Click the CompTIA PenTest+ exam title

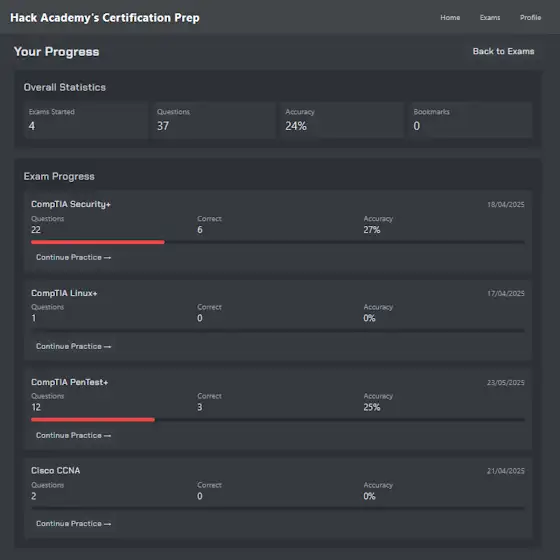pyautogui.click(x=69, y=382)
